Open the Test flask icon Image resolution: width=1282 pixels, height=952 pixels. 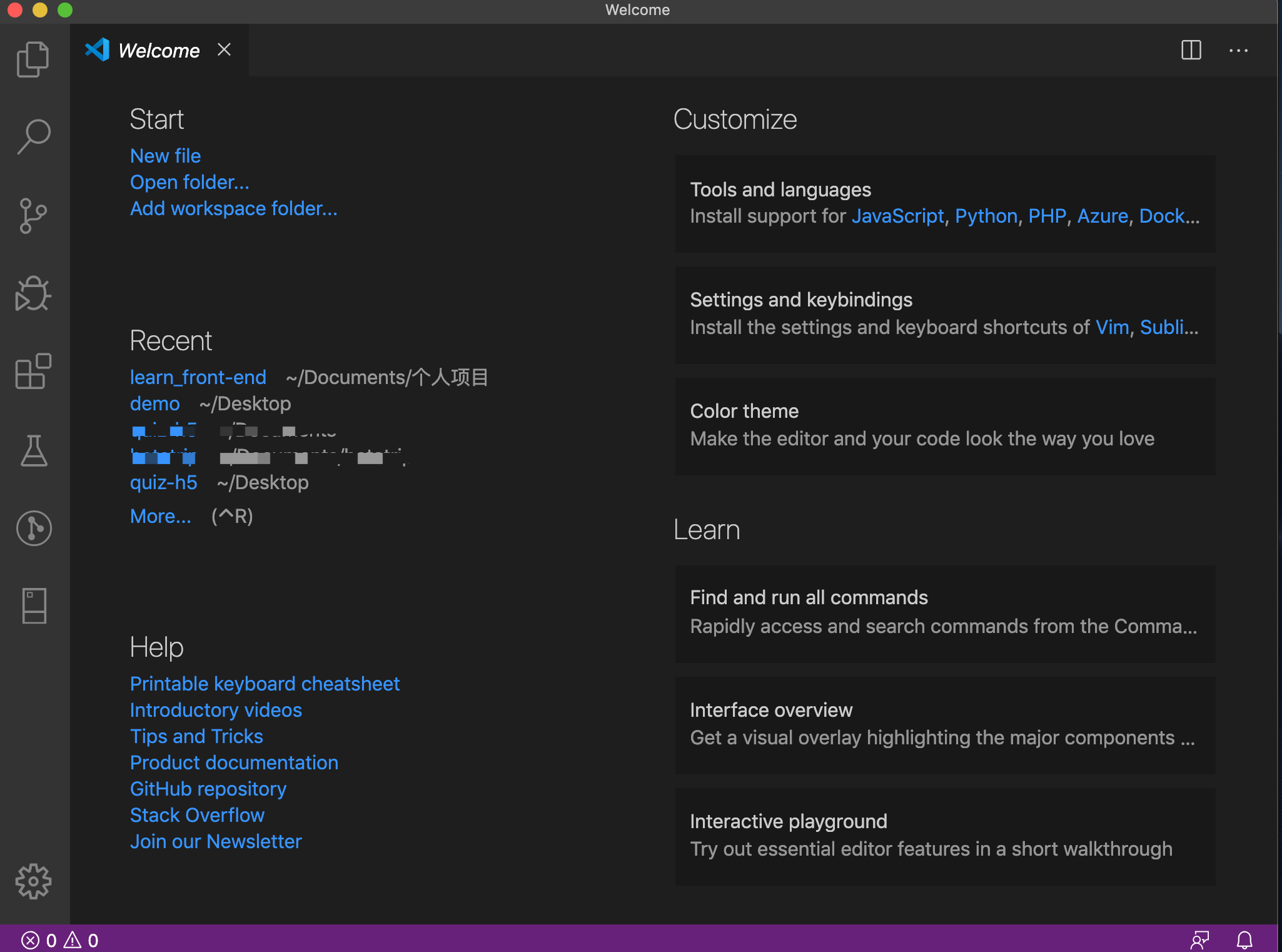click(34, 450)
